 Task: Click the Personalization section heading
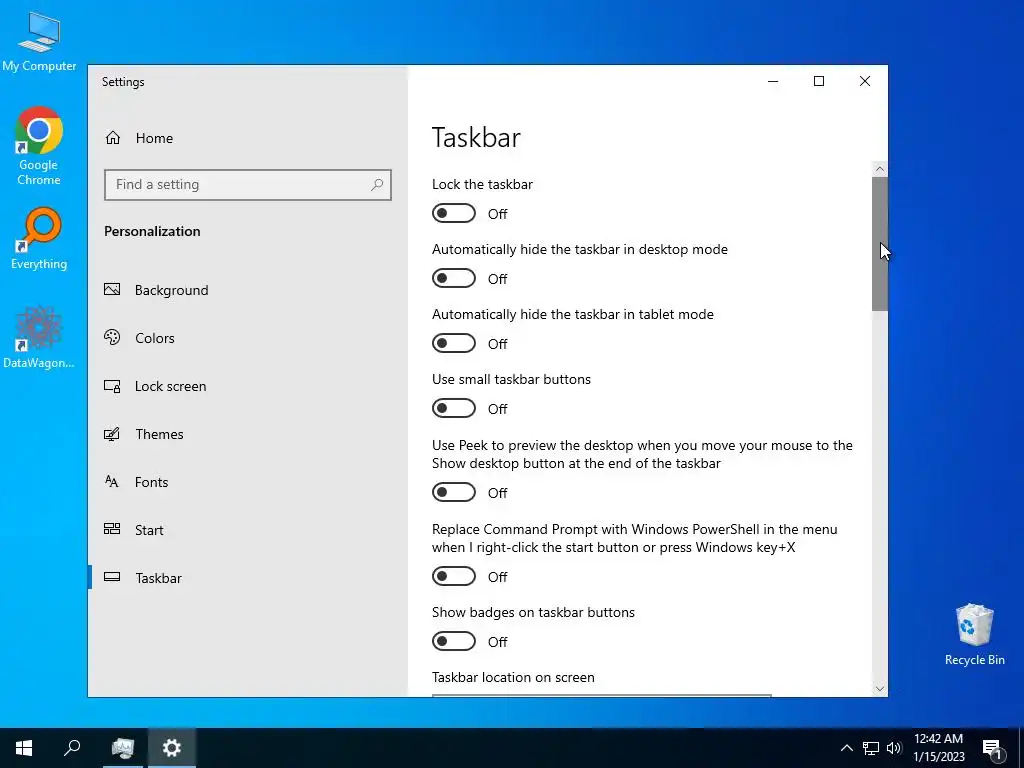point(152,231)
